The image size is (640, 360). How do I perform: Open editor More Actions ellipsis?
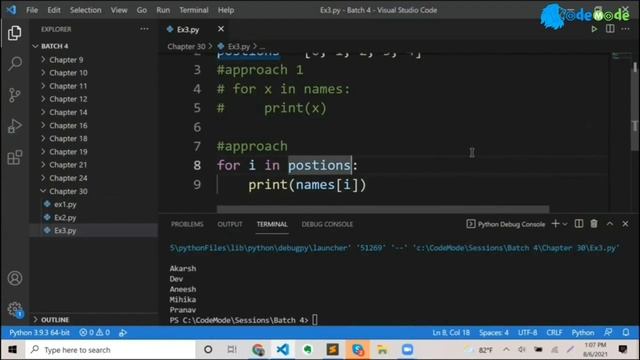(x=625, y=29)
